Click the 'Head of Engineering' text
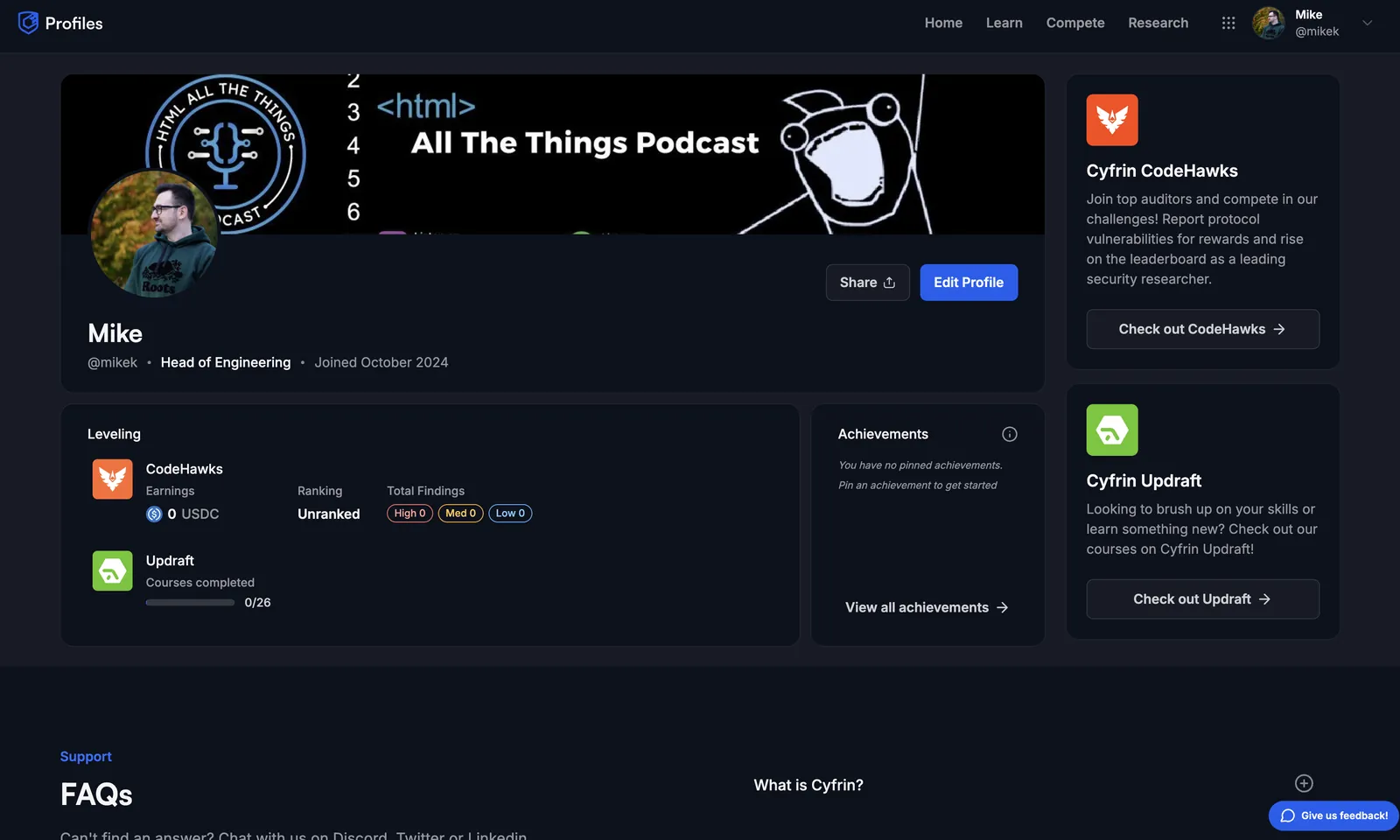Screen dimensions: 1400x840 pos(226,362)
